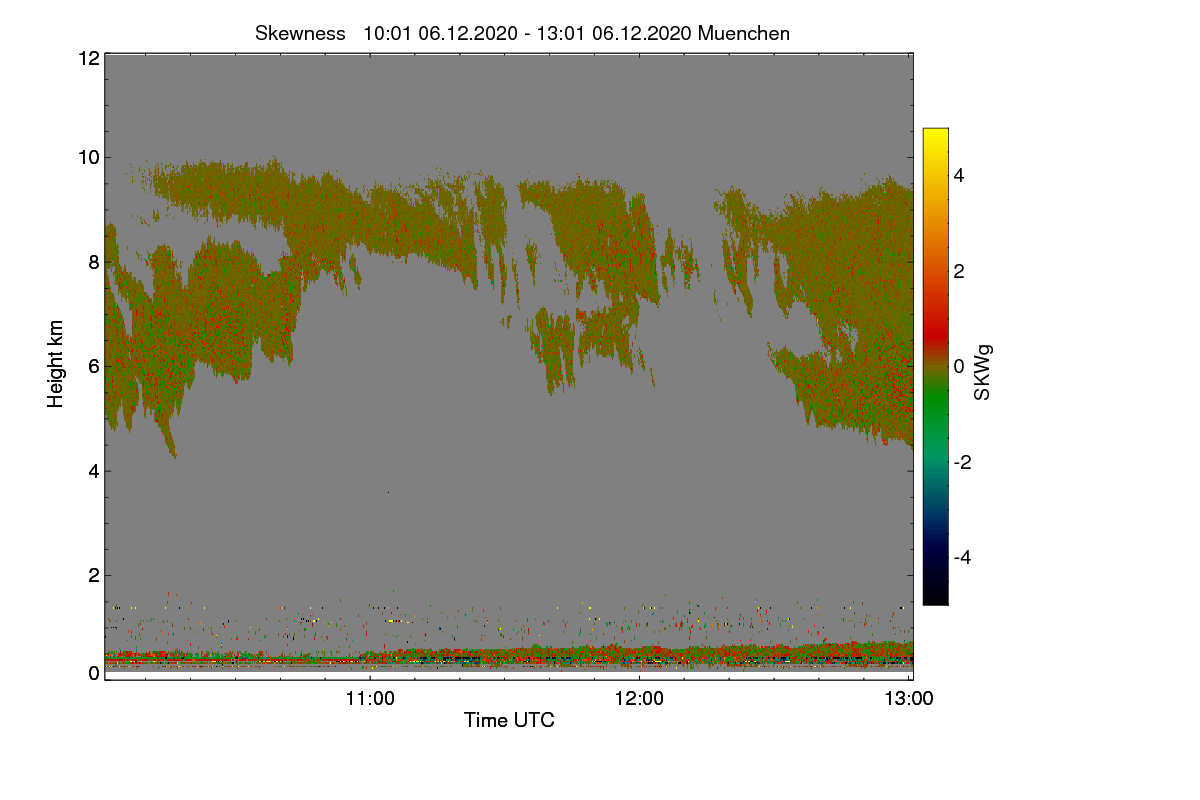Click the "10" height tick label
The image size is (1200, 800).
88,157
